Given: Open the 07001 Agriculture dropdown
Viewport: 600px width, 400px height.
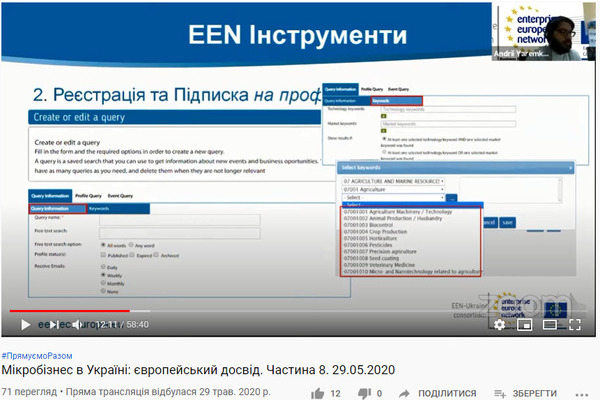Looking at the screenshot, I should click(x=393, y=189).
